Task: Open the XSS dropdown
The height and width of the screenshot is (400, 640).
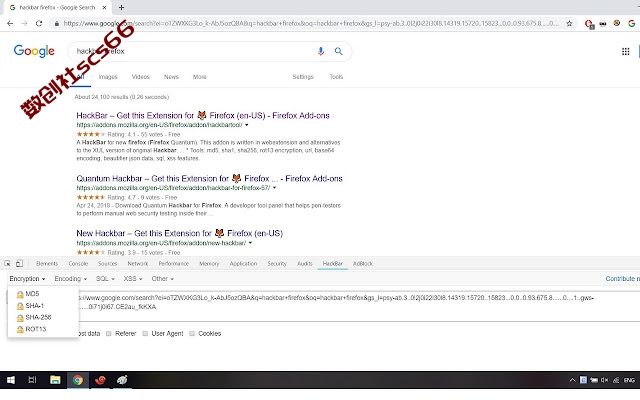Action: (x=133, y=279)
